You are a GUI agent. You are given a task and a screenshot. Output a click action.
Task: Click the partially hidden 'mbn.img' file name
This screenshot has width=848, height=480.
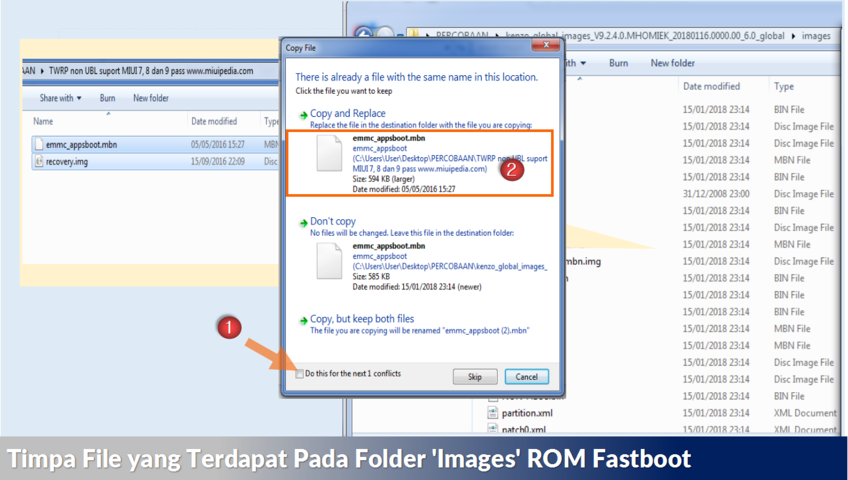coord(584,261)
